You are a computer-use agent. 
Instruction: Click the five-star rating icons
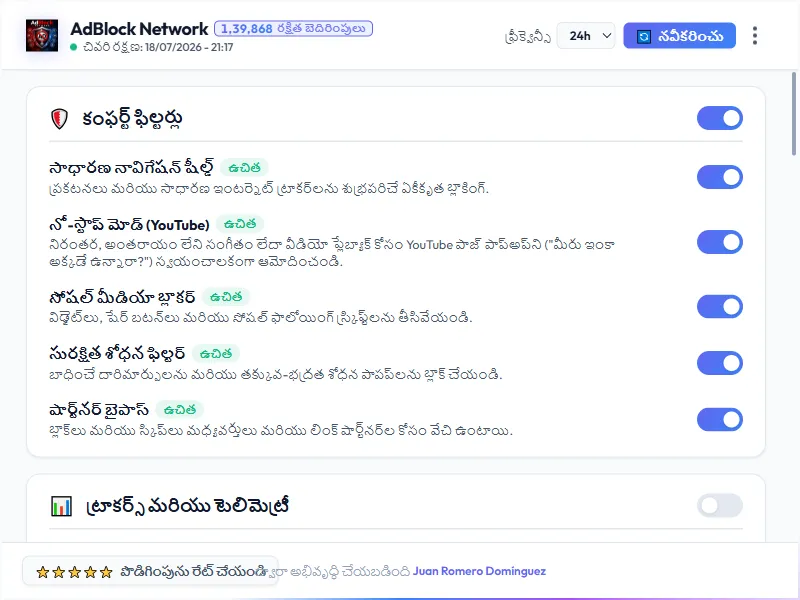click(x=74, y=572)
